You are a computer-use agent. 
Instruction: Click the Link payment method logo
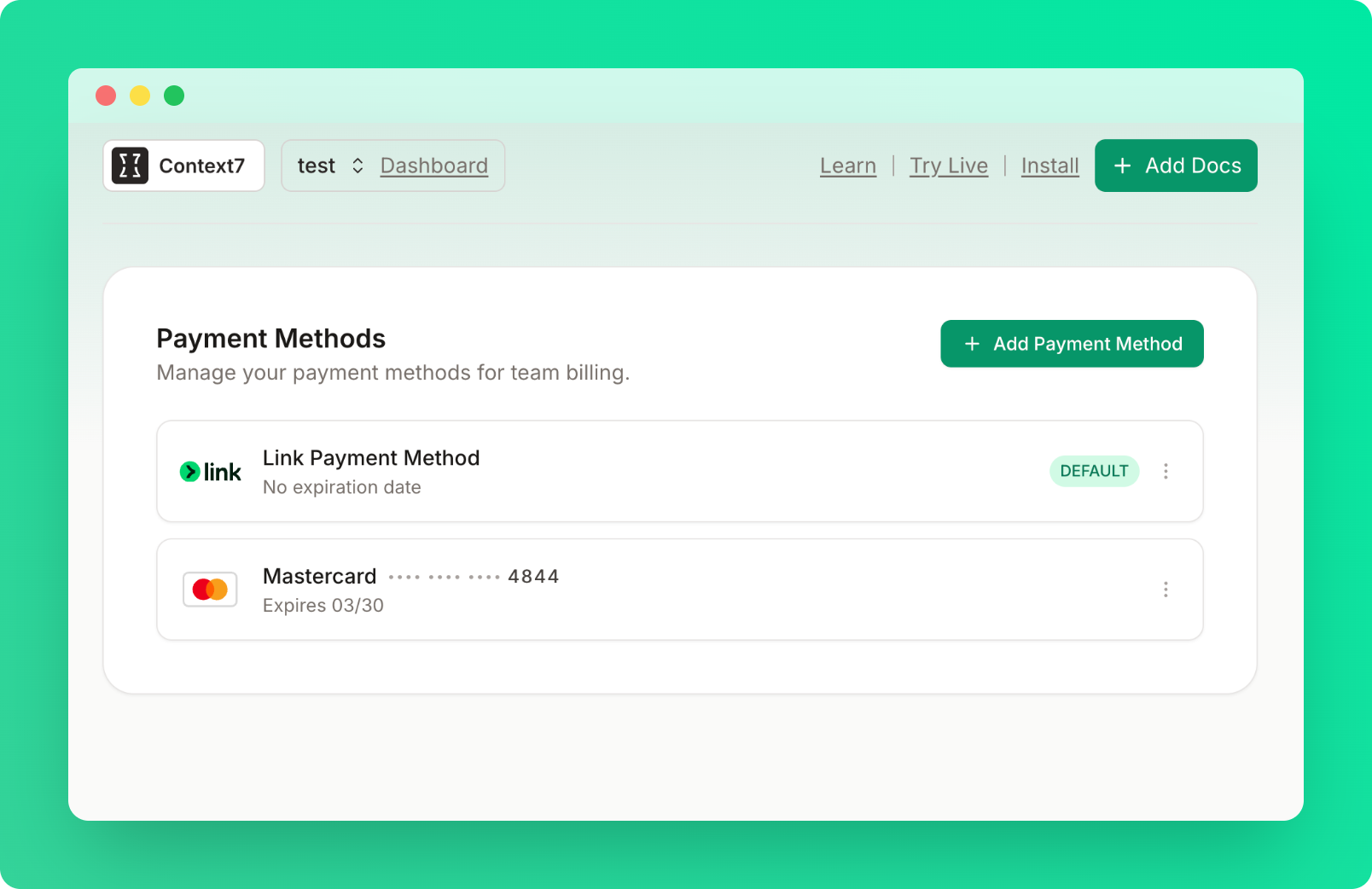pyautogui.click(x=210, y=471)
